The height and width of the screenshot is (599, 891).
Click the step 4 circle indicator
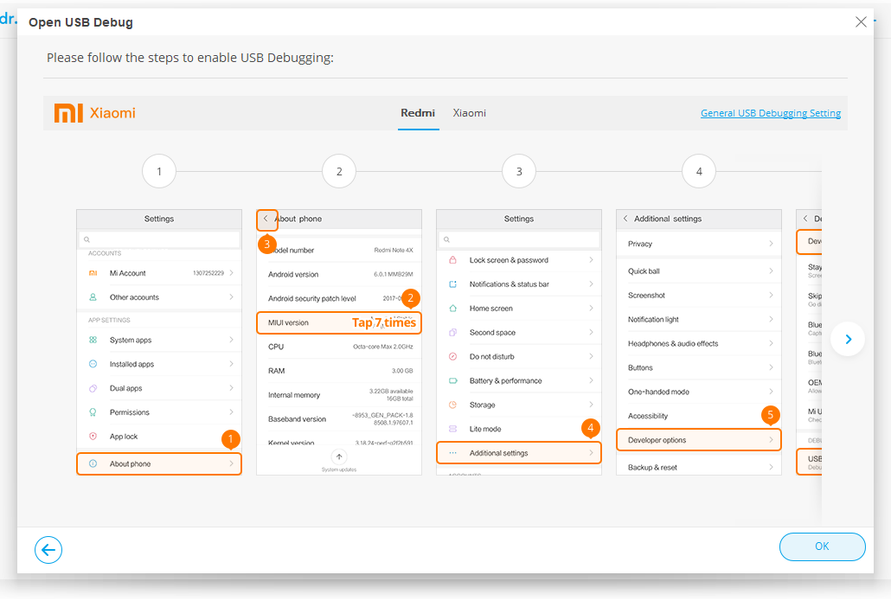click(x=699, y=172)
